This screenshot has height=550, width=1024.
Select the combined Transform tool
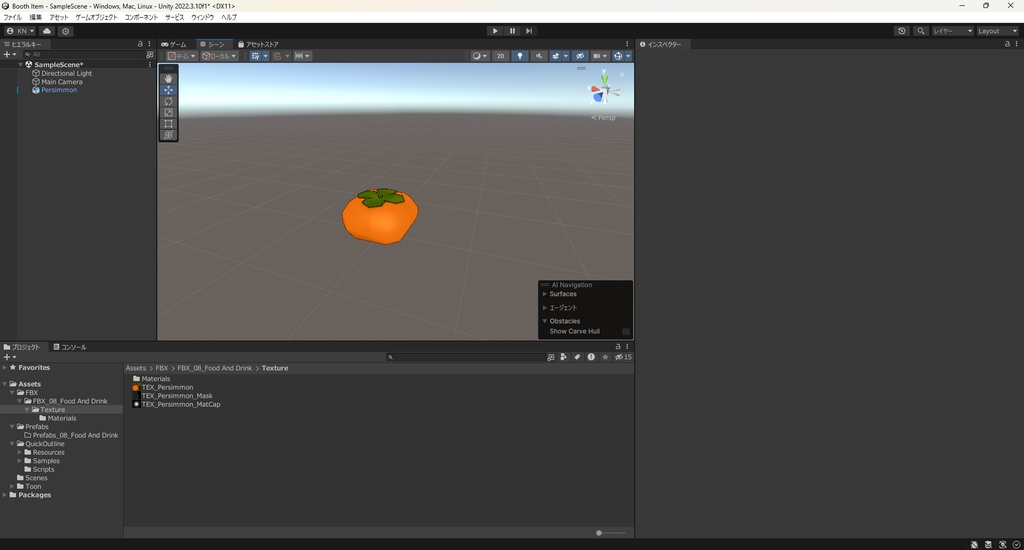(168, 135)
